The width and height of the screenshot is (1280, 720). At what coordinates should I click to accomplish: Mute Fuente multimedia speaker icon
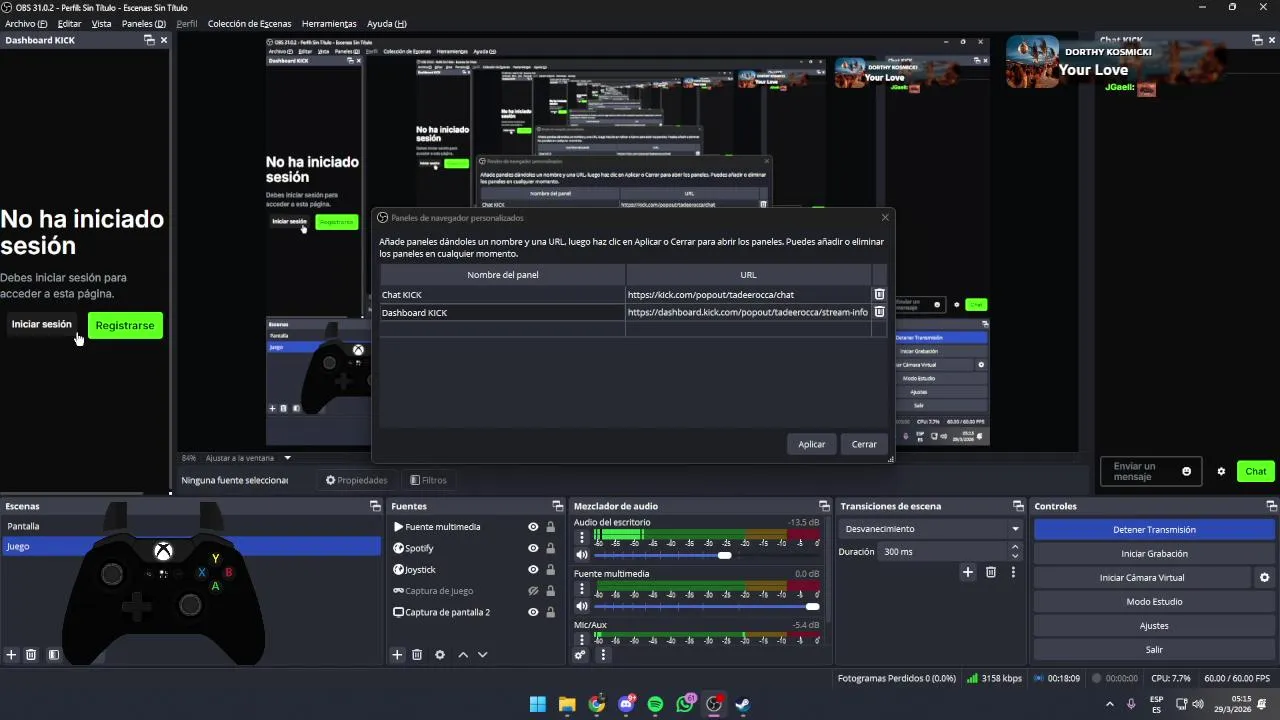point(581,606)
